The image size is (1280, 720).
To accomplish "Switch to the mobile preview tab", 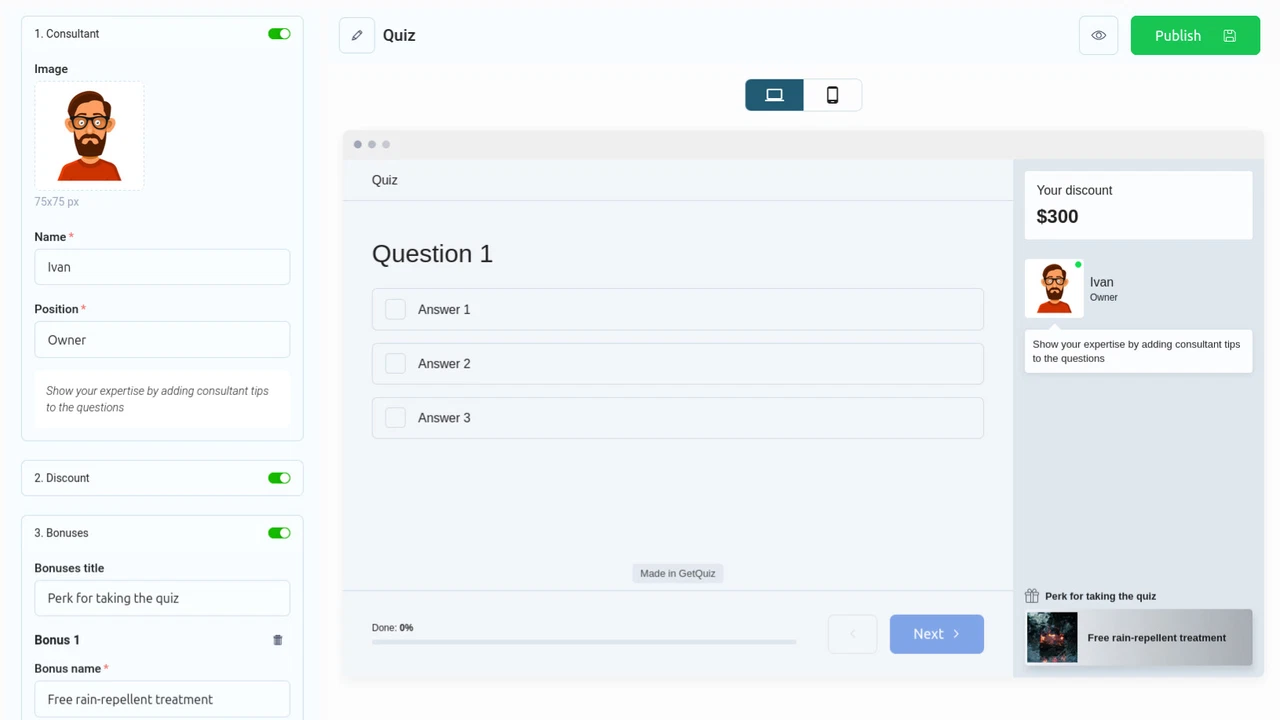I will pos(832,94).
